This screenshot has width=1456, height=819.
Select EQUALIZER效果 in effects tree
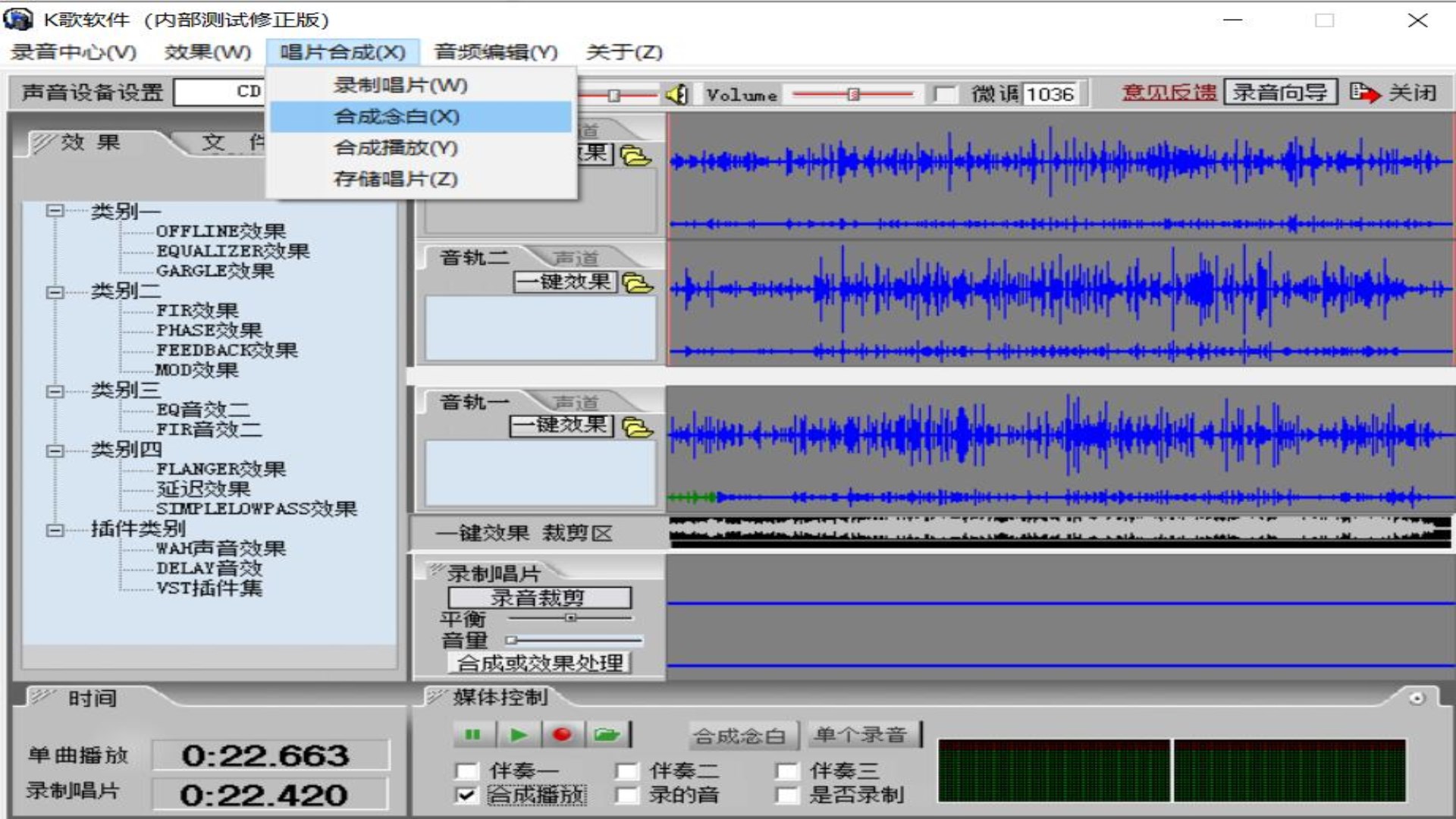click(x=232, y=251)
